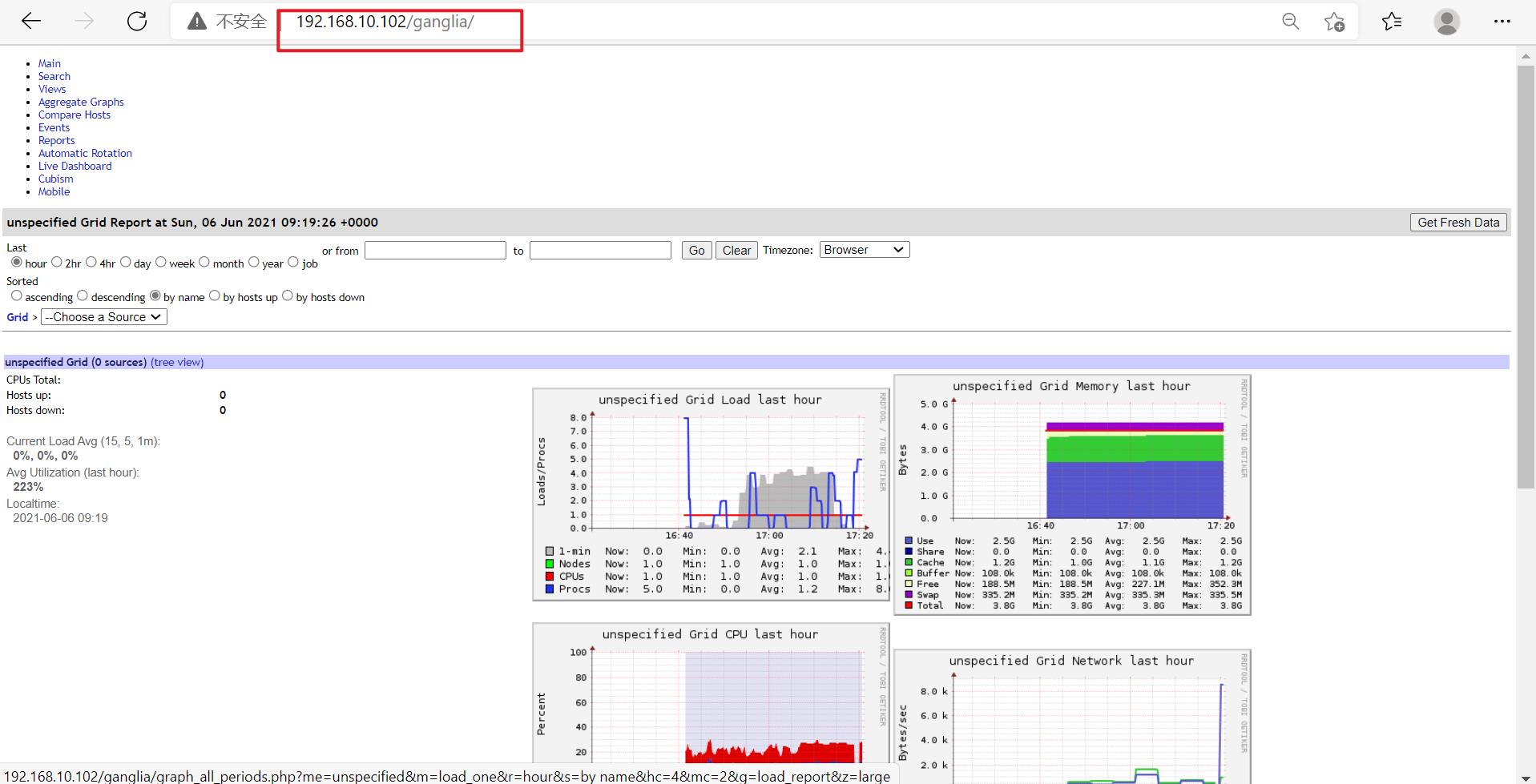Select the week time range radio
1536x784 pixels.
coord(160,262)
